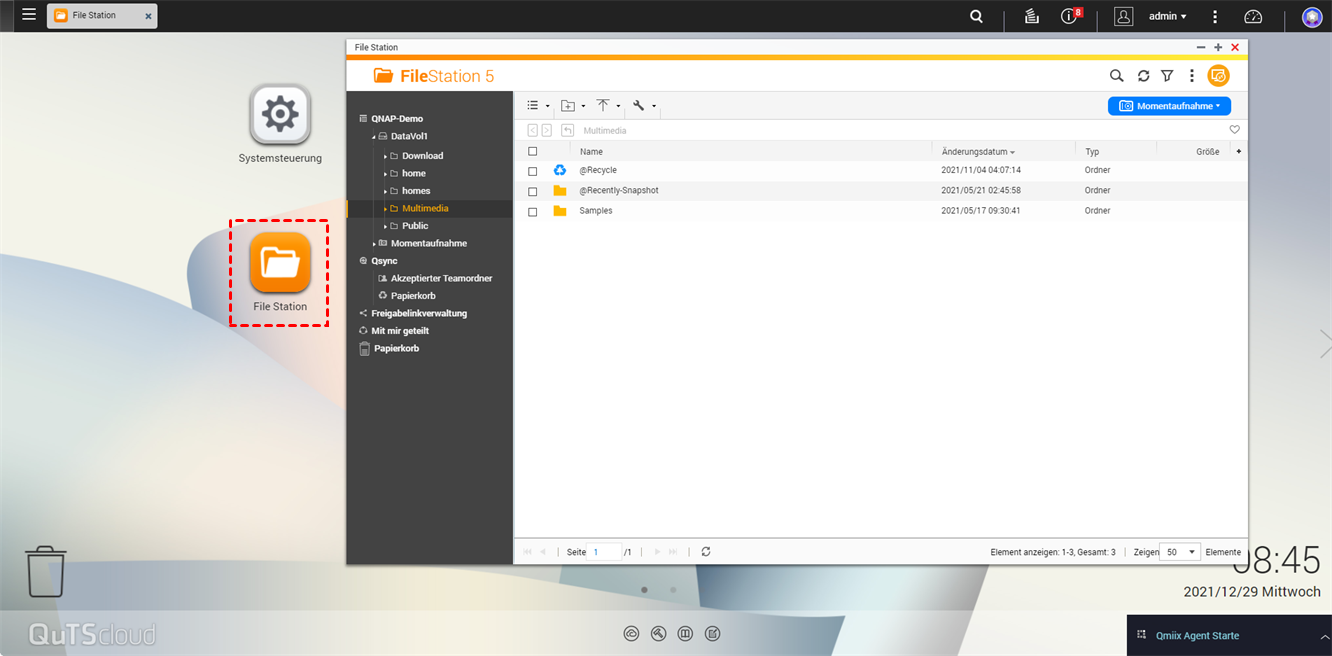Switch to second desktop page dot
Screen dimensions: 1332x656
673,590
